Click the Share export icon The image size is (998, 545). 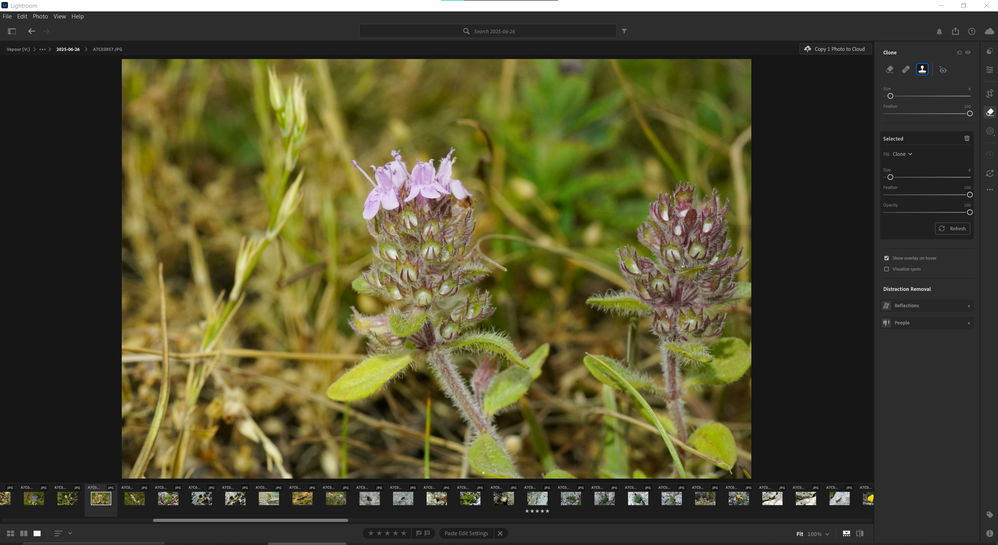(955, 31)
